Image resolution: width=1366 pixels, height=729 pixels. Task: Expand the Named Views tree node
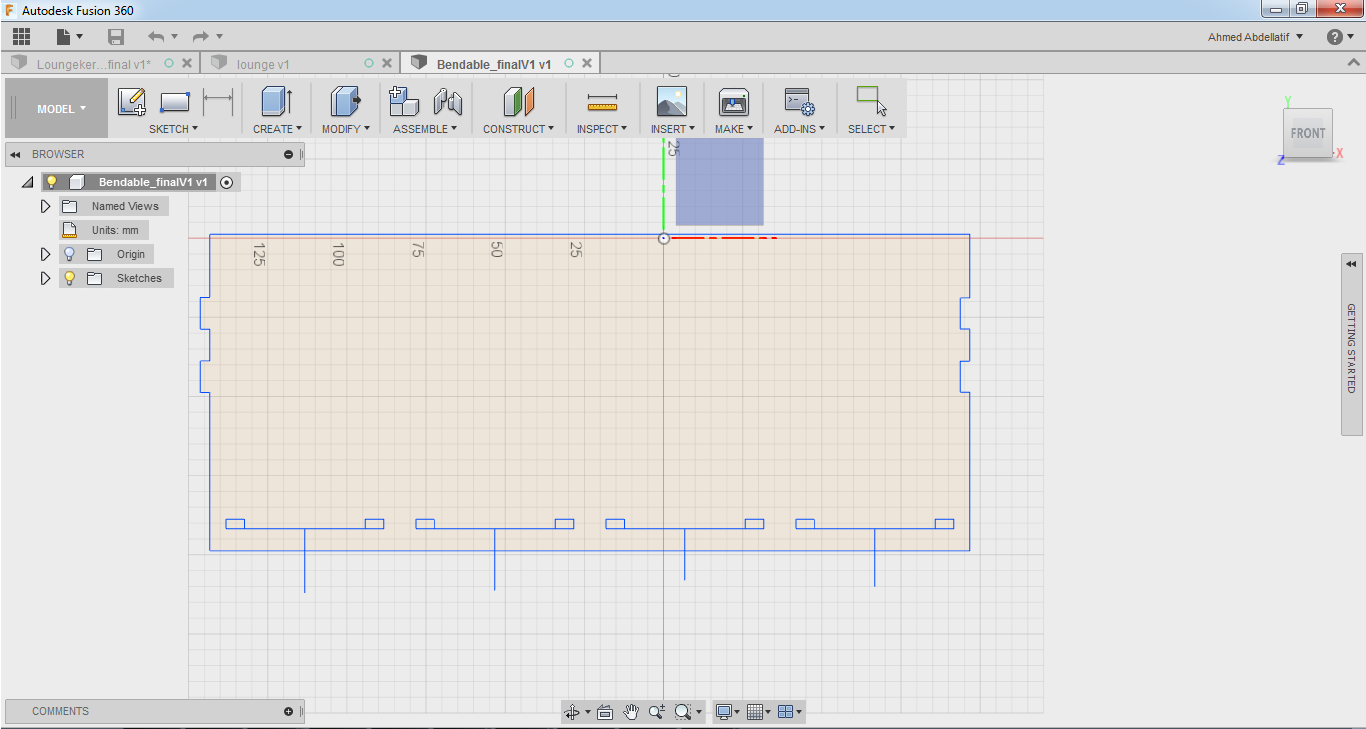pyautogui.click(x=45, y=206)
